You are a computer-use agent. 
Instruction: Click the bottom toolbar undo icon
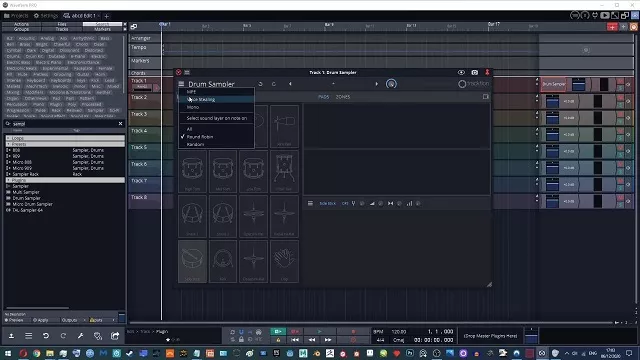(x=46, y=336)
